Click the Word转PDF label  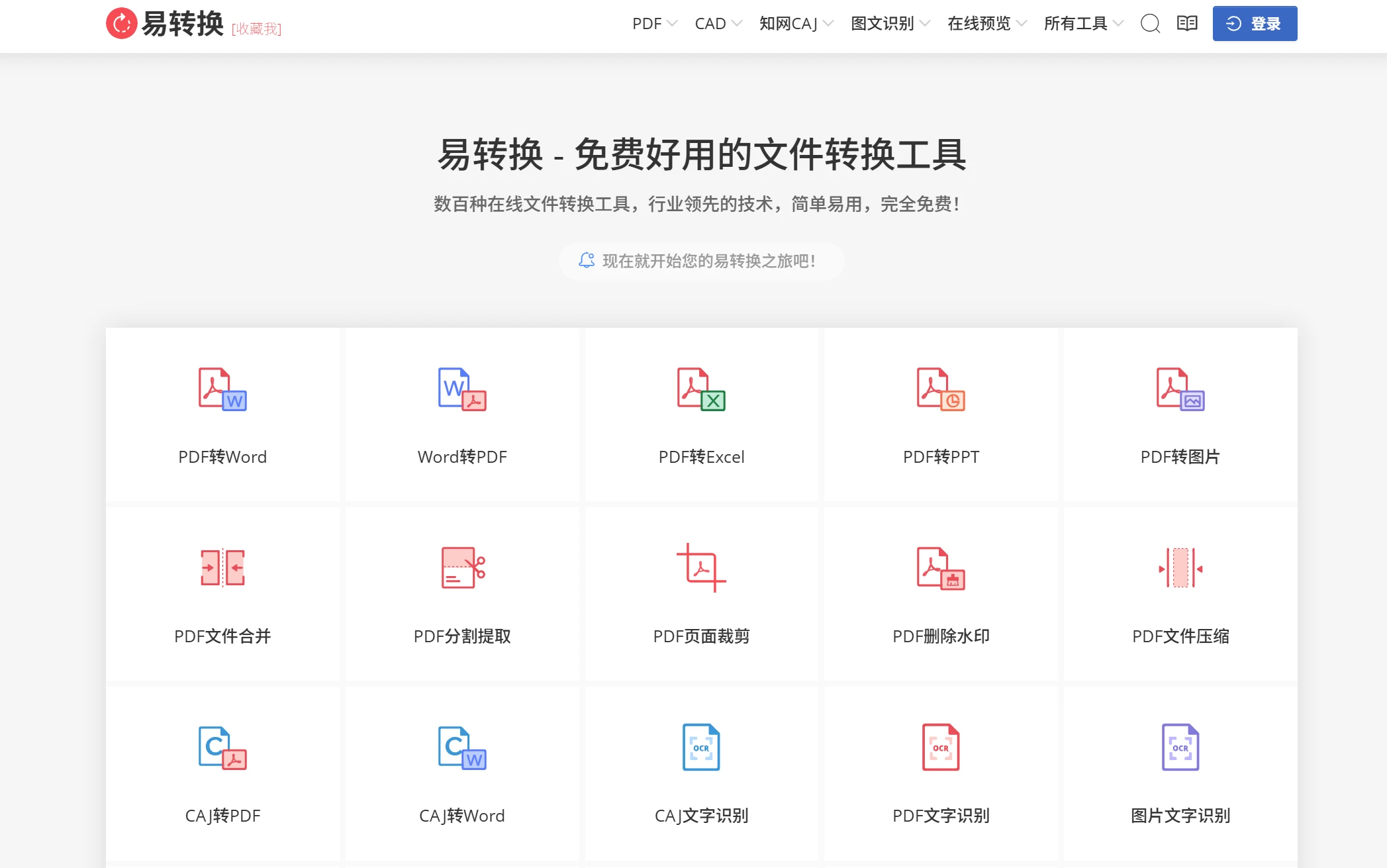pyautogui.click(x=462, y=457)
